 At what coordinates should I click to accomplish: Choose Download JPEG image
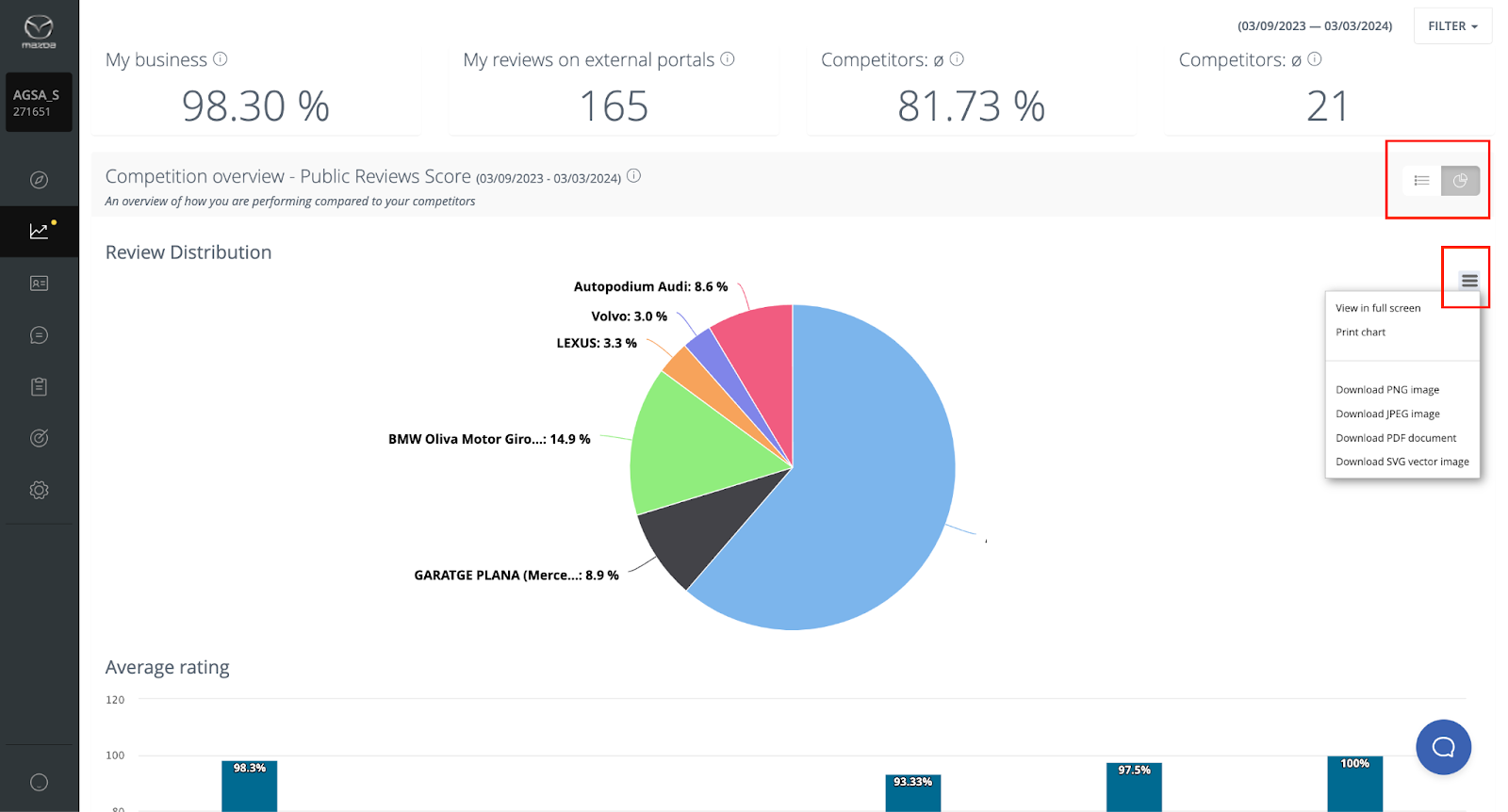[1387, 414]
